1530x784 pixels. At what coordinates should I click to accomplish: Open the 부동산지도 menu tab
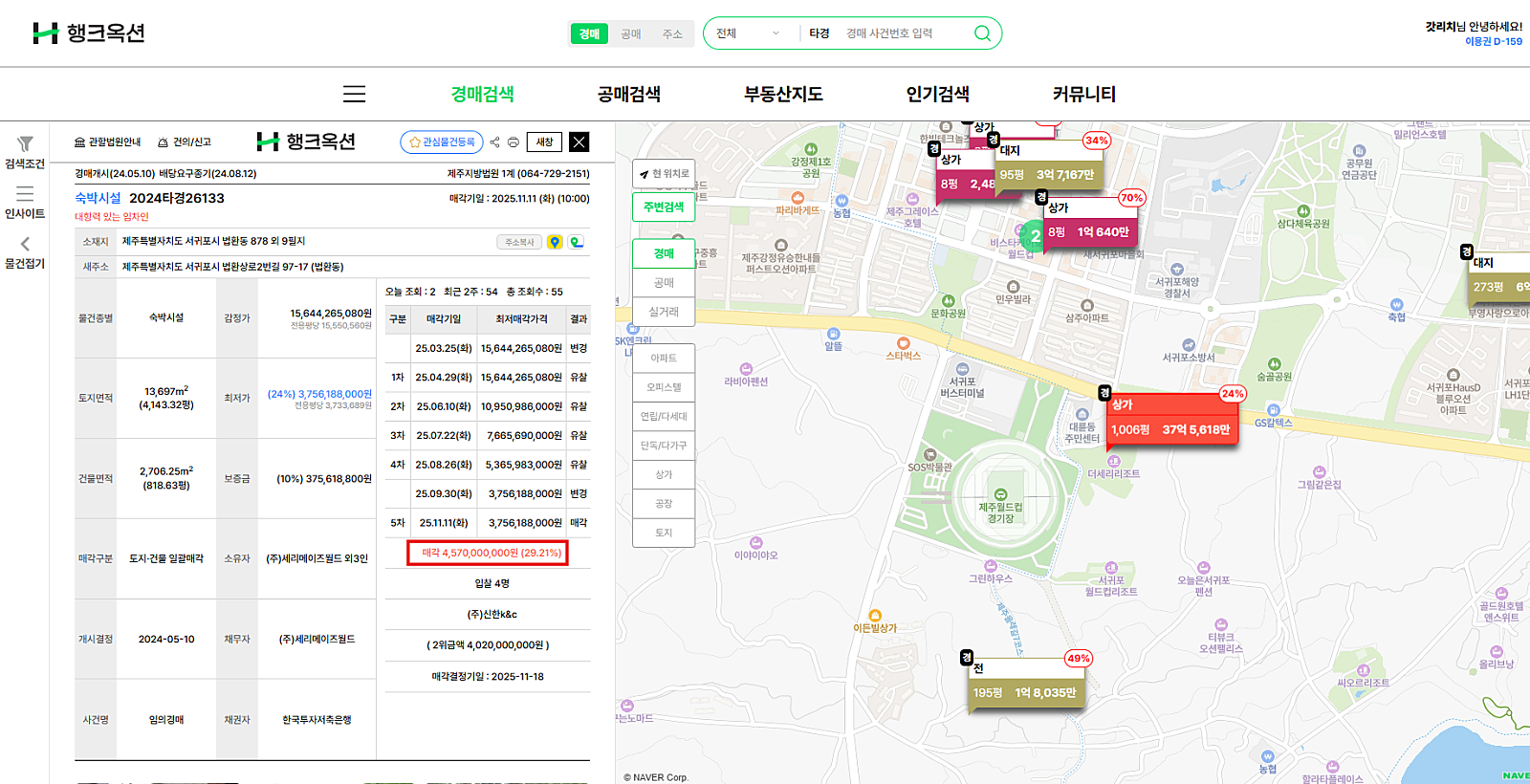click(x=784, y=94)
